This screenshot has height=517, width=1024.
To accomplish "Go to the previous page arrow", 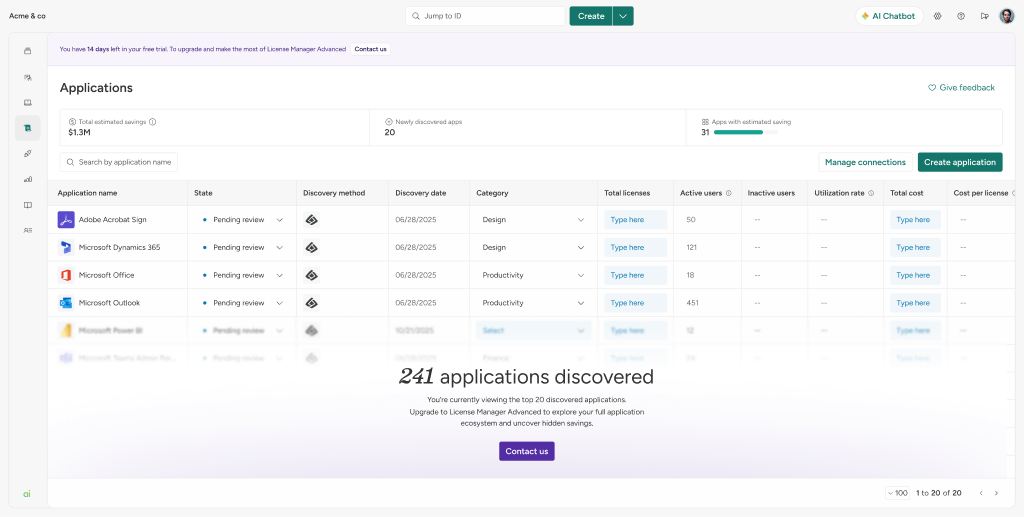I will (981, 494).
